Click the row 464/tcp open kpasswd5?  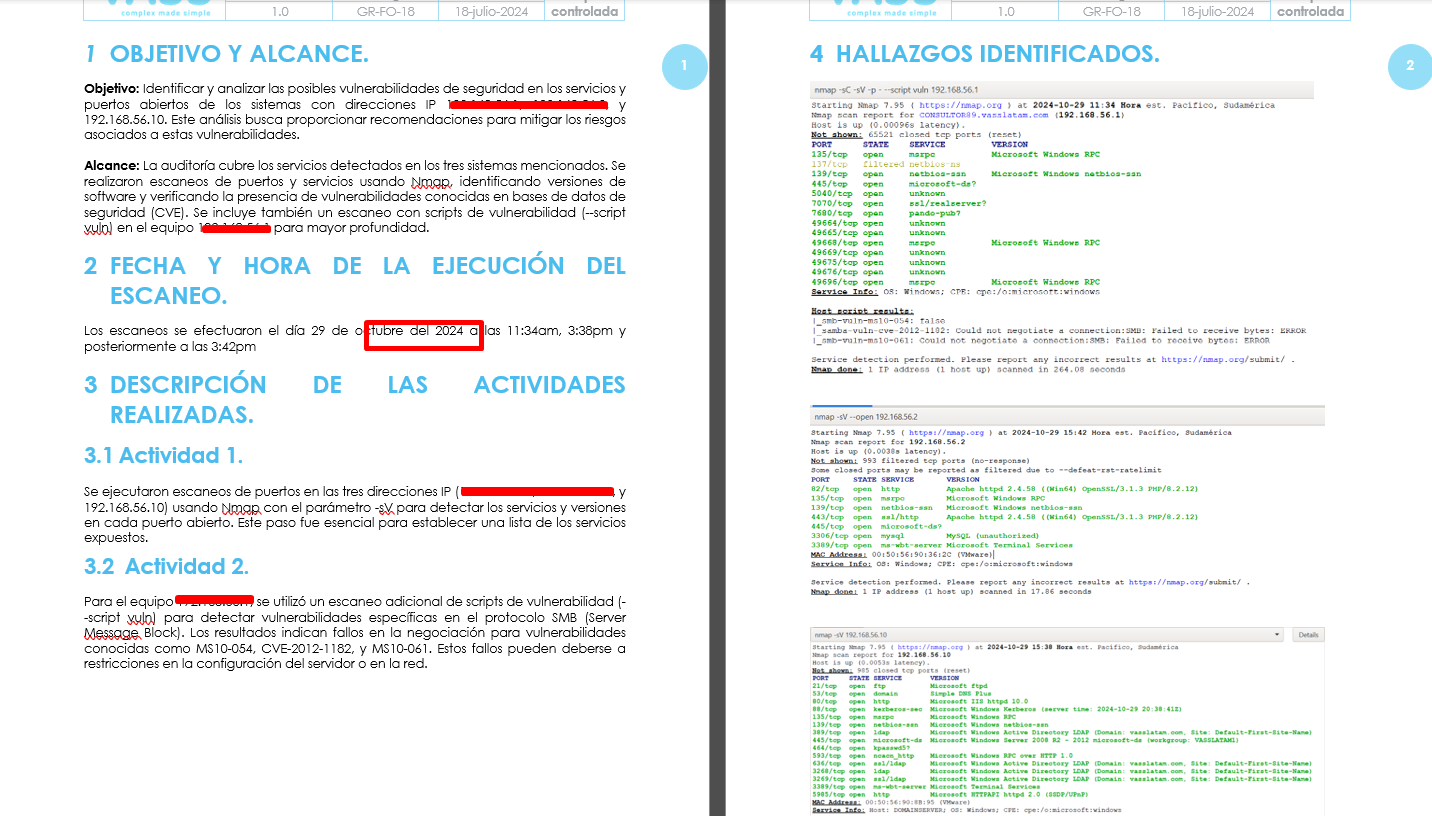(861, 747)
